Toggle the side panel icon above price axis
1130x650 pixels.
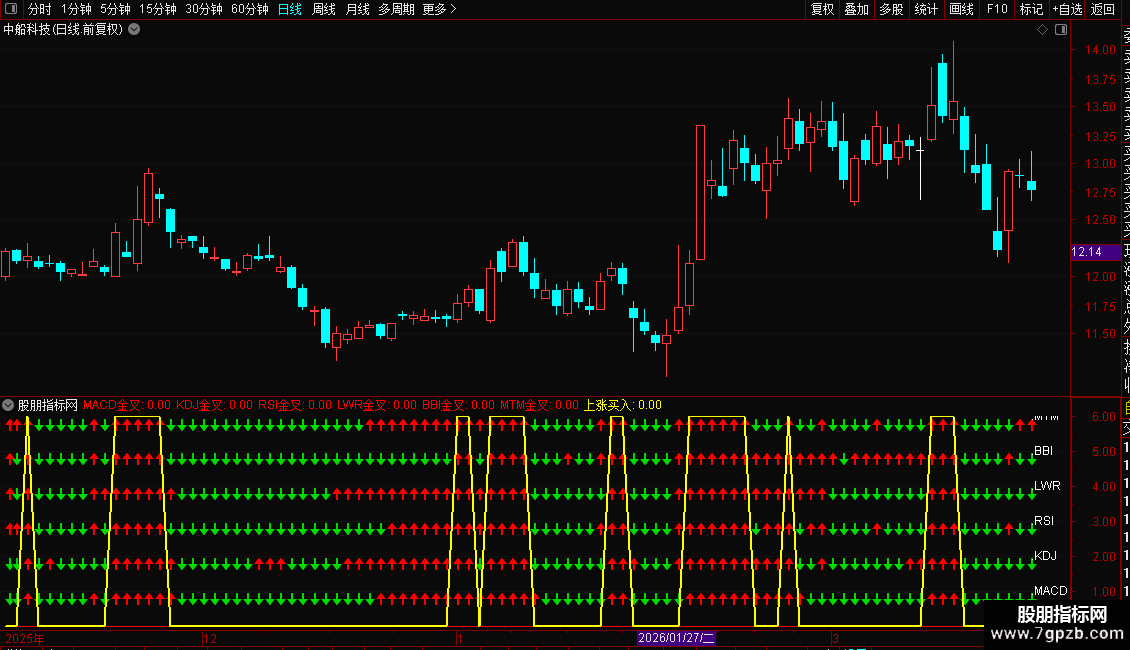point(1061,30)
